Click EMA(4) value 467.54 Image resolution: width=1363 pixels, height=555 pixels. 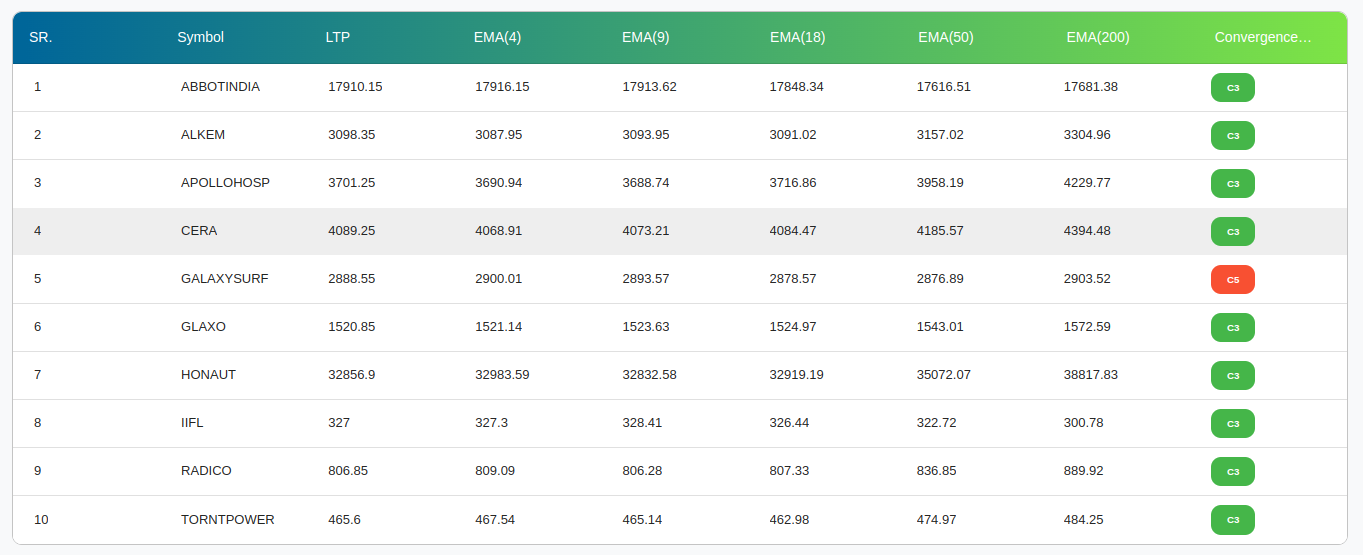click(x=495, y=519)
